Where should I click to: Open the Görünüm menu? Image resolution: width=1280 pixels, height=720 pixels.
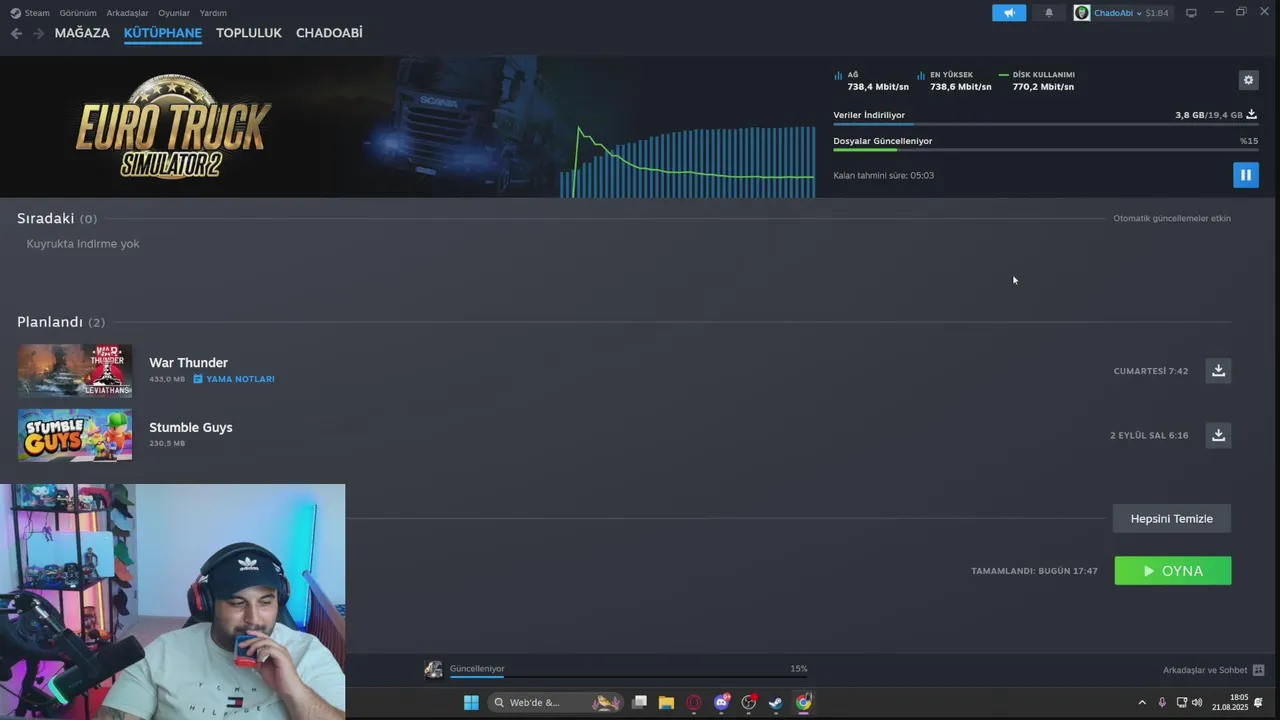click(78, 13)
